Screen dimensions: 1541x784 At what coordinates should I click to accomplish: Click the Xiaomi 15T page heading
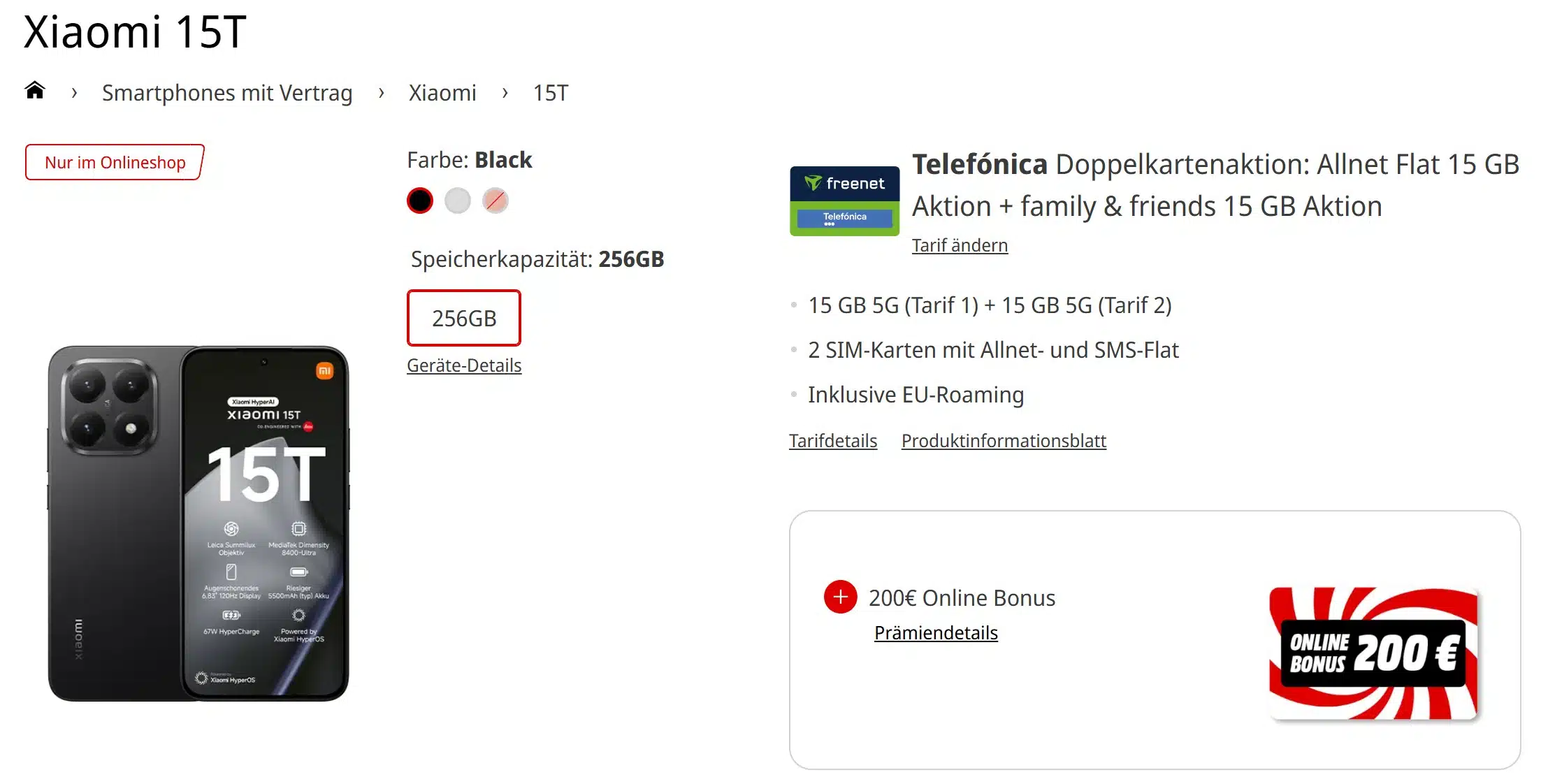[x=135, y=31]
